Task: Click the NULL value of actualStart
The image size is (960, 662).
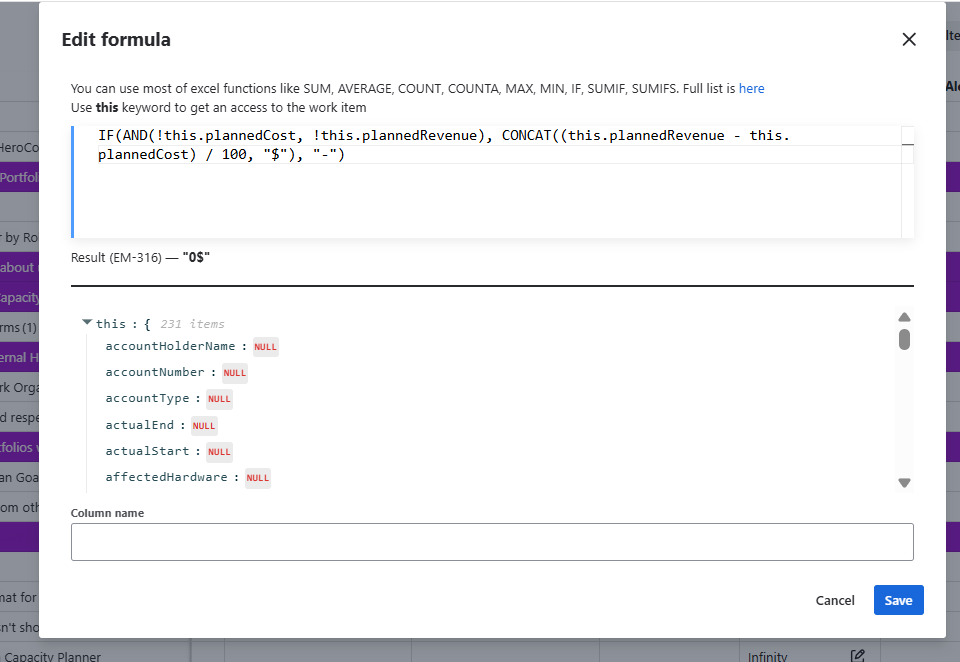Action: [x=219, y=452]
